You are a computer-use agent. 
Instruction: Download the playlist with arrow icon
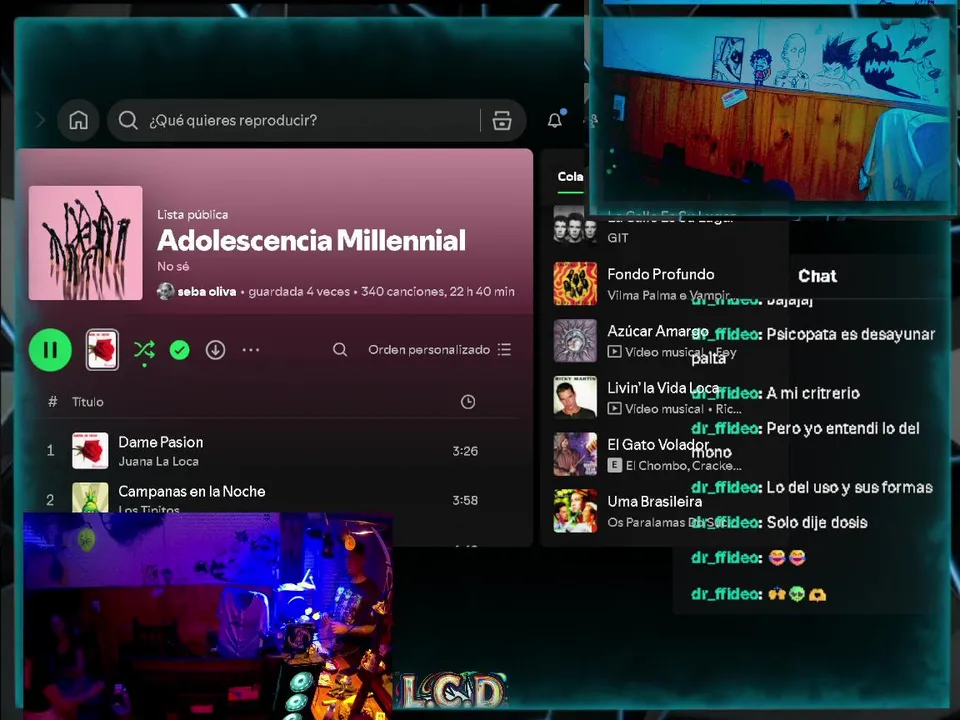pos(215,350)
